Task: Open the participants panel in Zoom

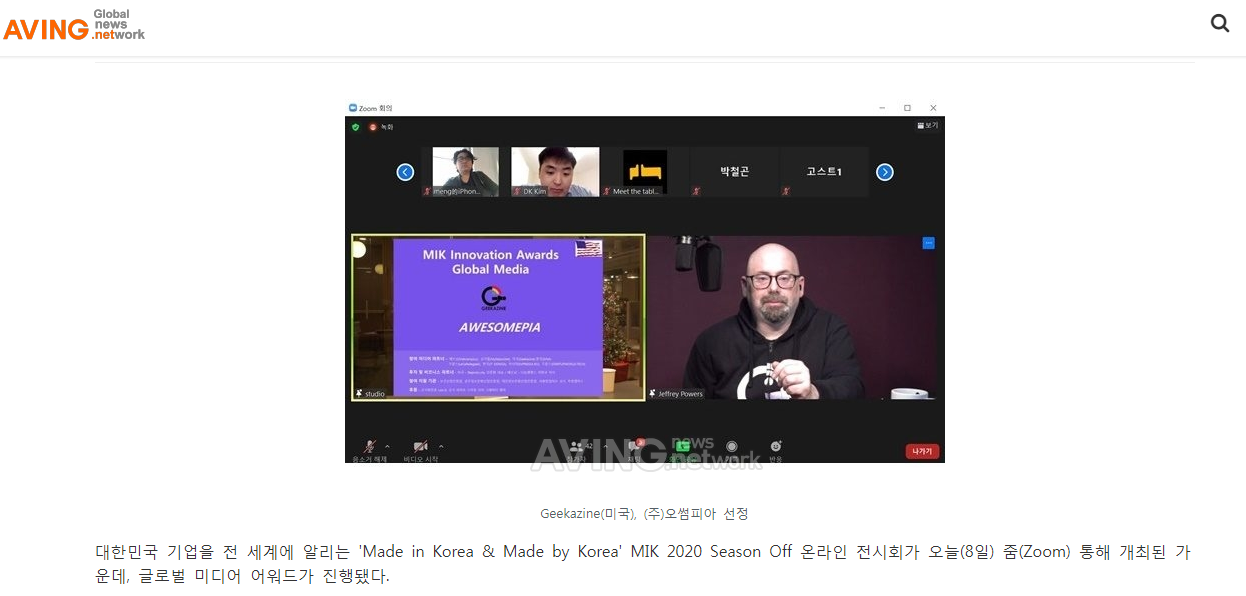Action: click(x=578, y=447)
